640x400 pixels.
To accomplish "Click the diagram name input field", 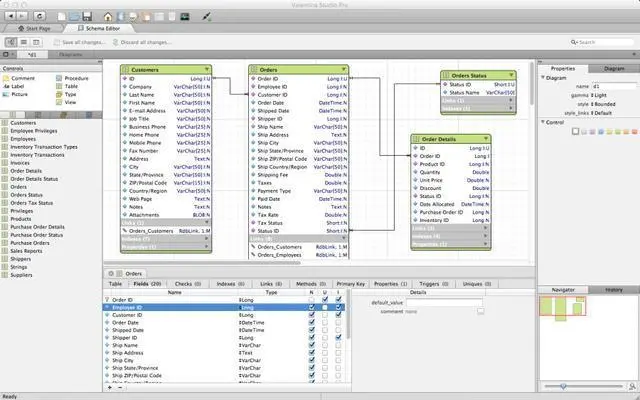I will coord(613,87).
